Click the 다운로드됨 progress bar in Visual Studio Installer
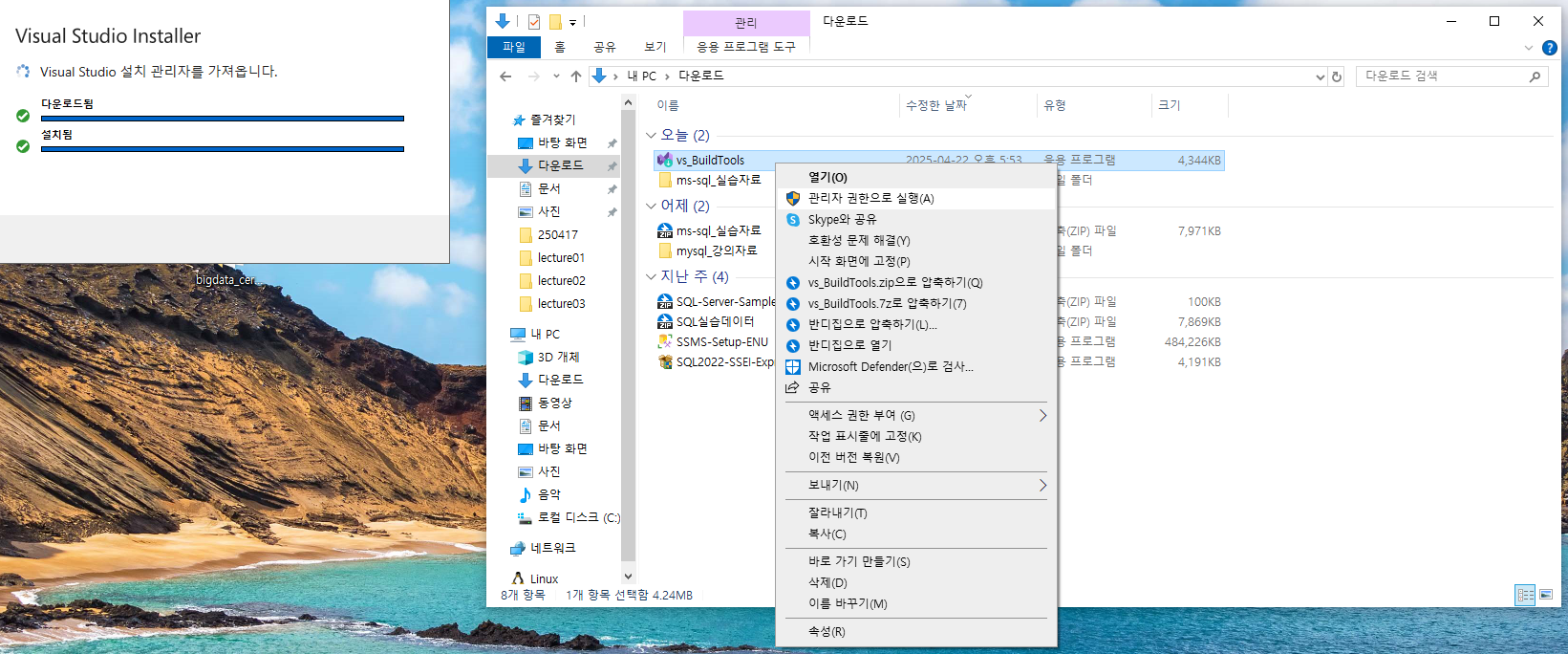Screen dimensions: 1568x654 [x=223, y=119]
